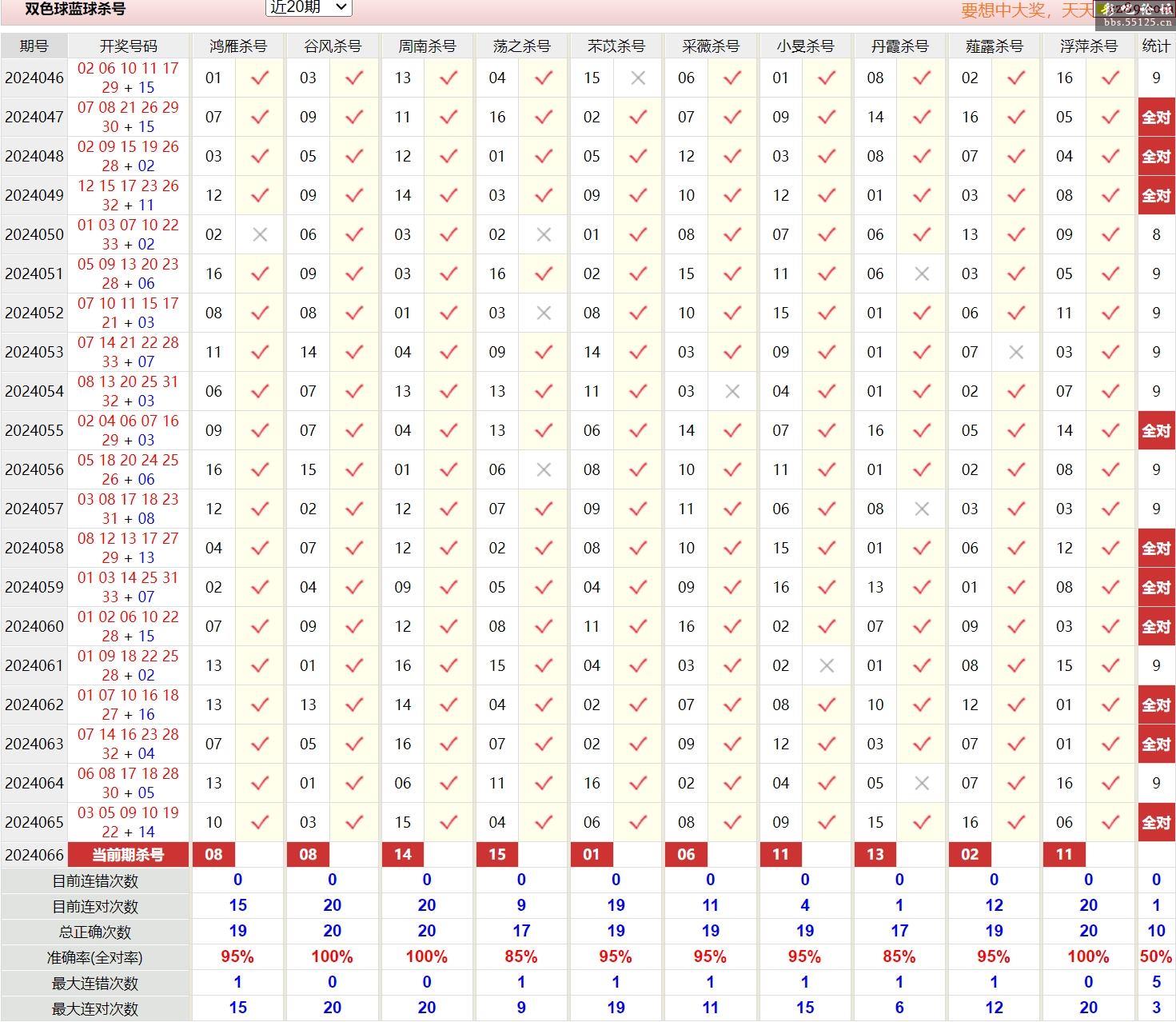Click period number 2024054
The width and height of the screenshot is (1176, 1022).
pos(34,392)
